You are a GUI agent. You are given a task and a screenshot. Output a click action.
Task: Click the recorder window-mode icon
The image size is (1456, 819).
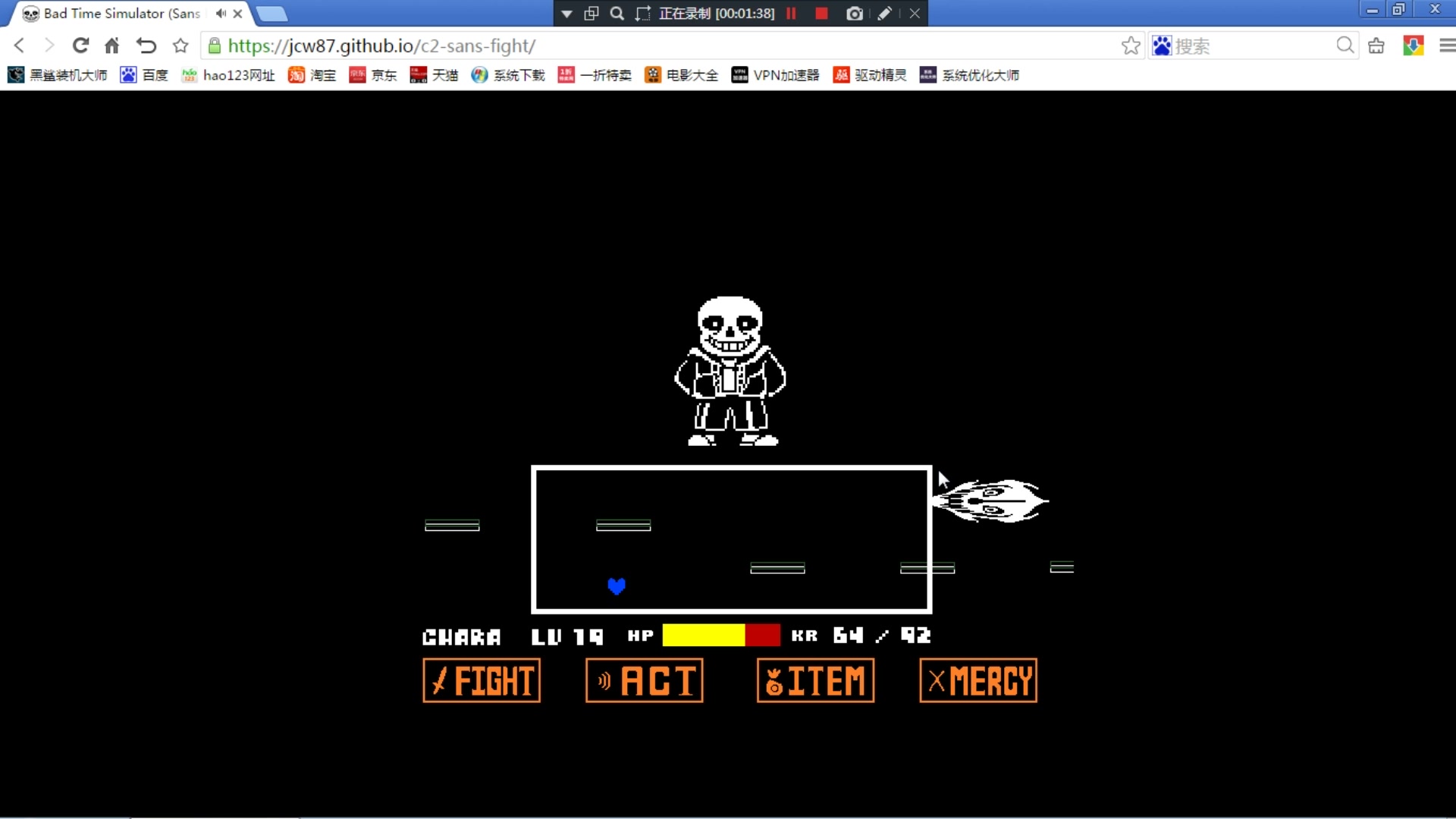click(591, 13)
